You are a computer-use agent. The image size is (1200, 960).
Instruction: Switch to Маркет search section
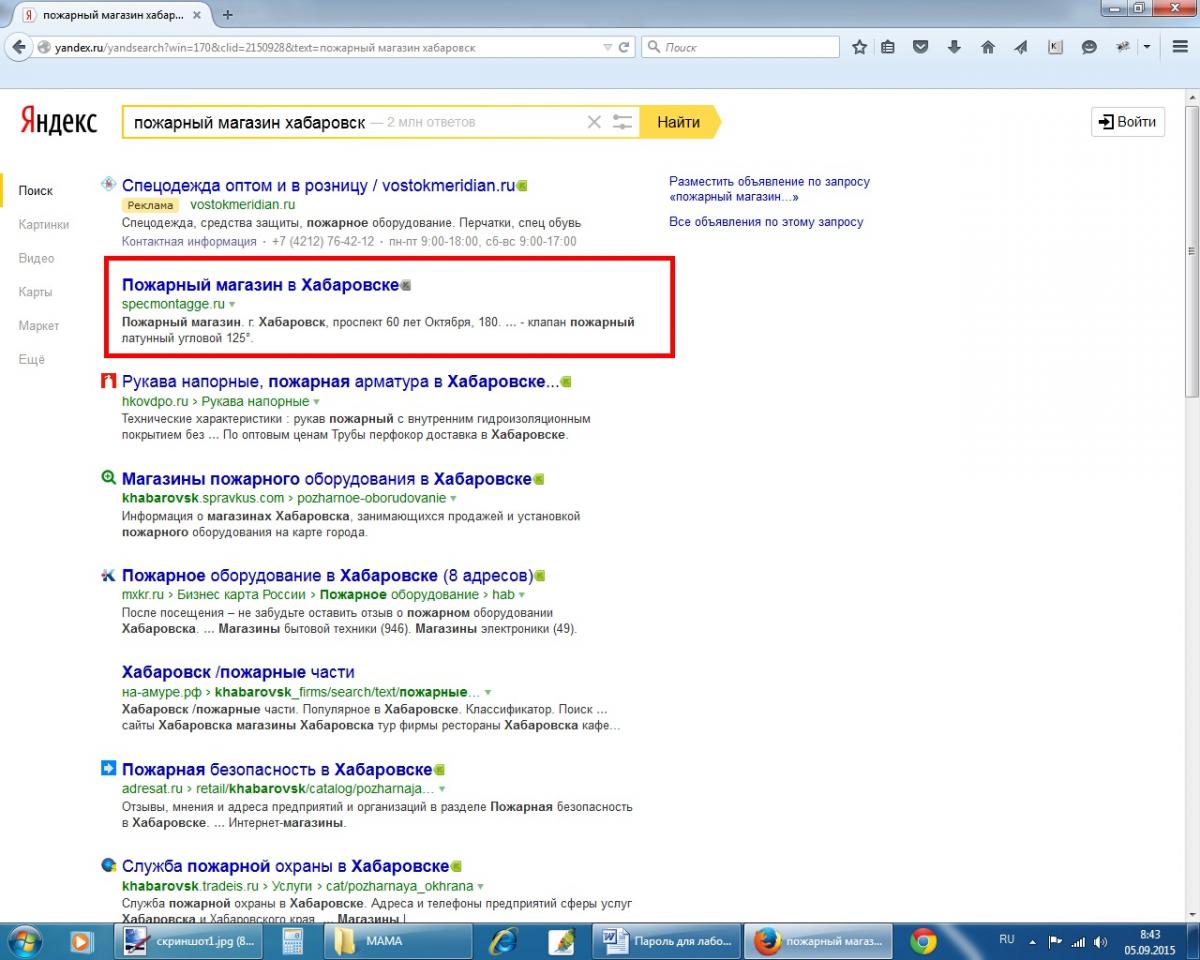tap(39, 326)
